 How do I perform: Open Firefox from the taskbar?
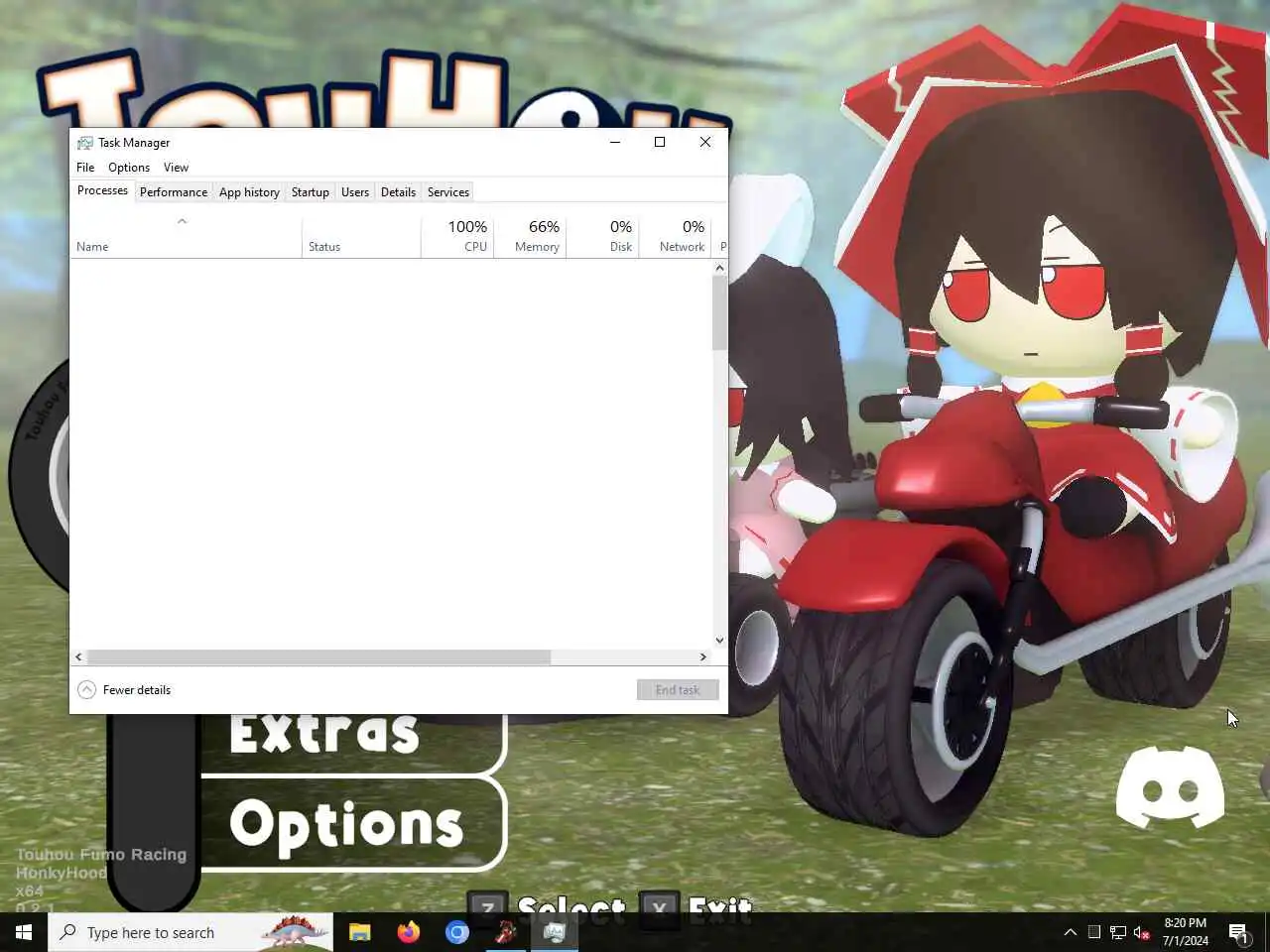(x=408, y=932)
